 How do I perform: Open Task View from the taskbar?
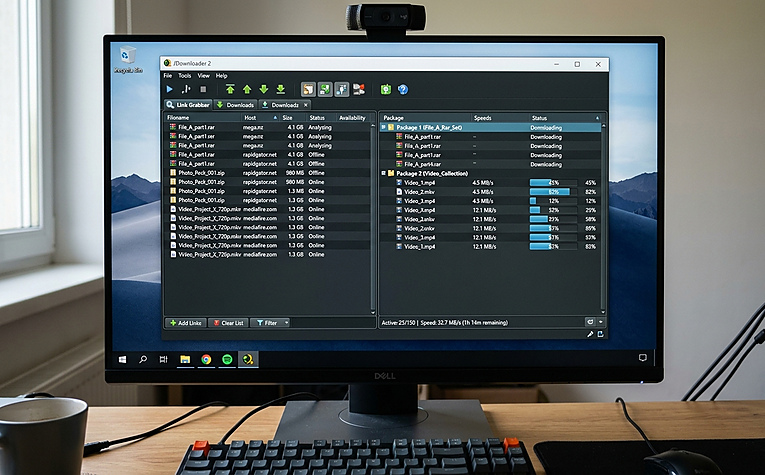click(x=163, y=359)
